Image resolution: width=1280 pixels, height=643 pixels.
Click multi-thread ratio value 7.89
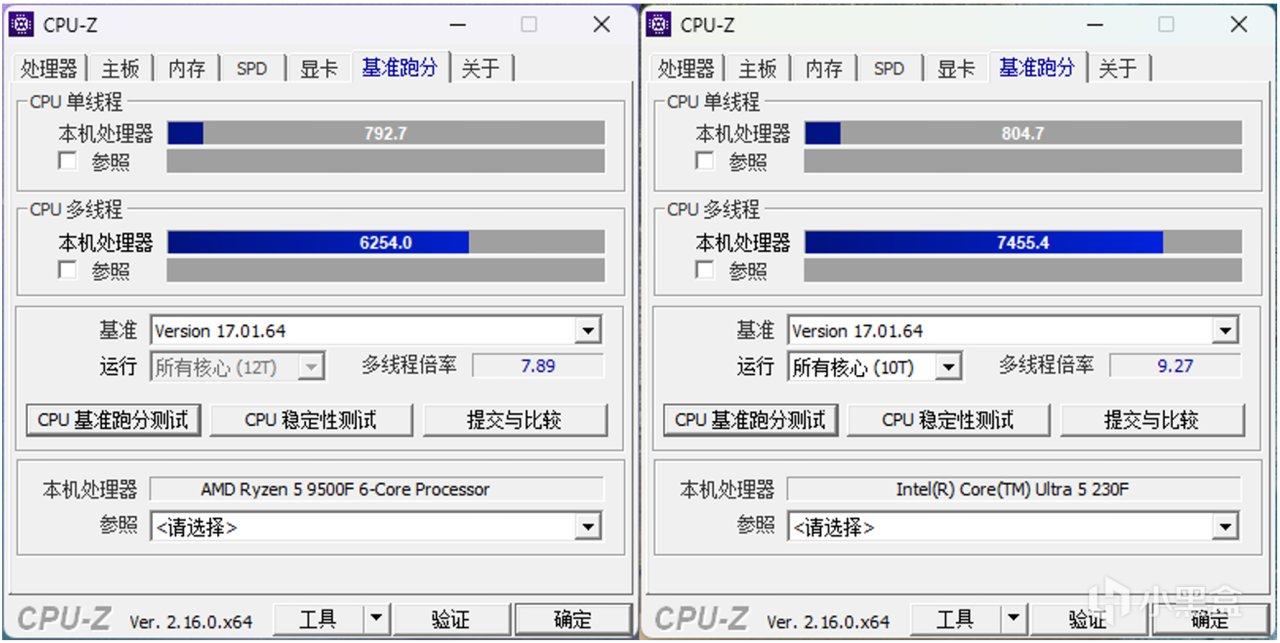coord(538,366)
